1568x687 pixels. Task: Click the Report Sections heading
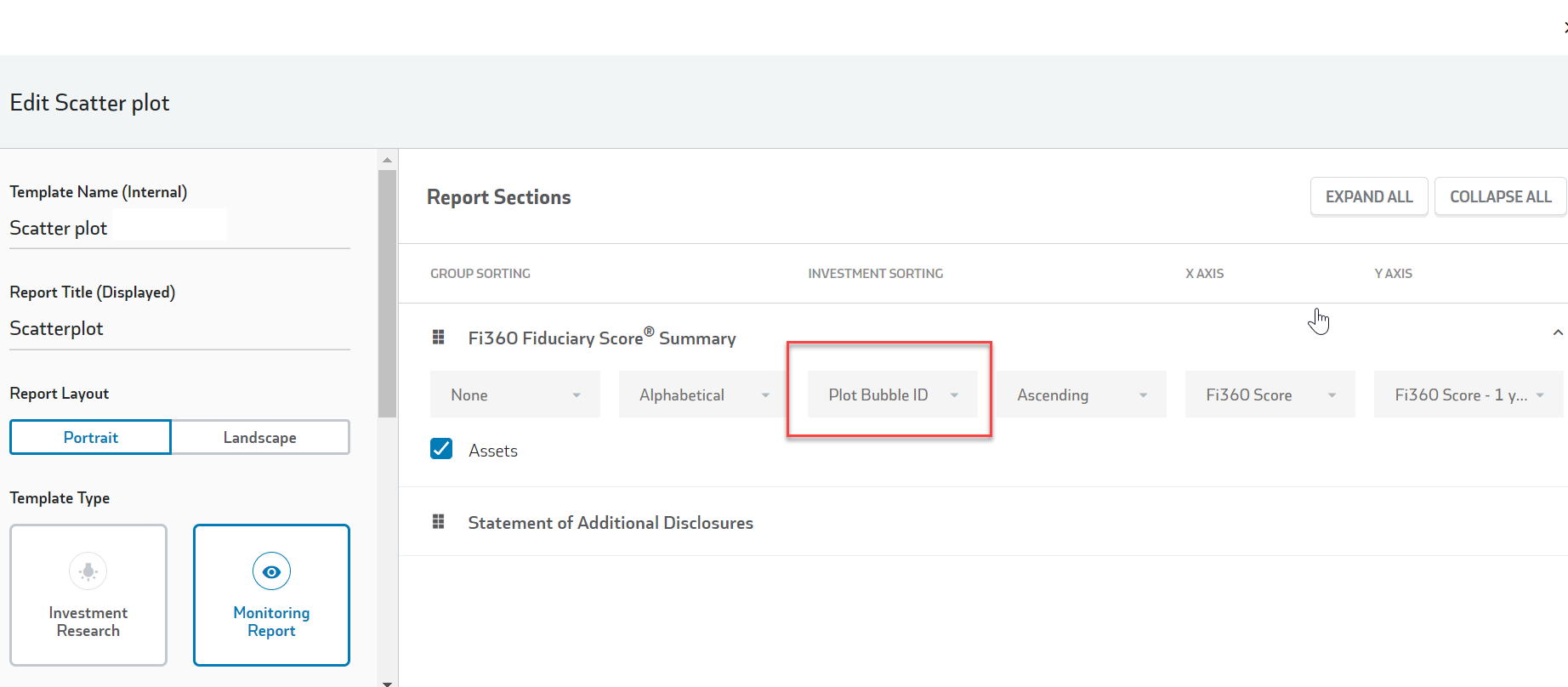(x=499, y=196)
